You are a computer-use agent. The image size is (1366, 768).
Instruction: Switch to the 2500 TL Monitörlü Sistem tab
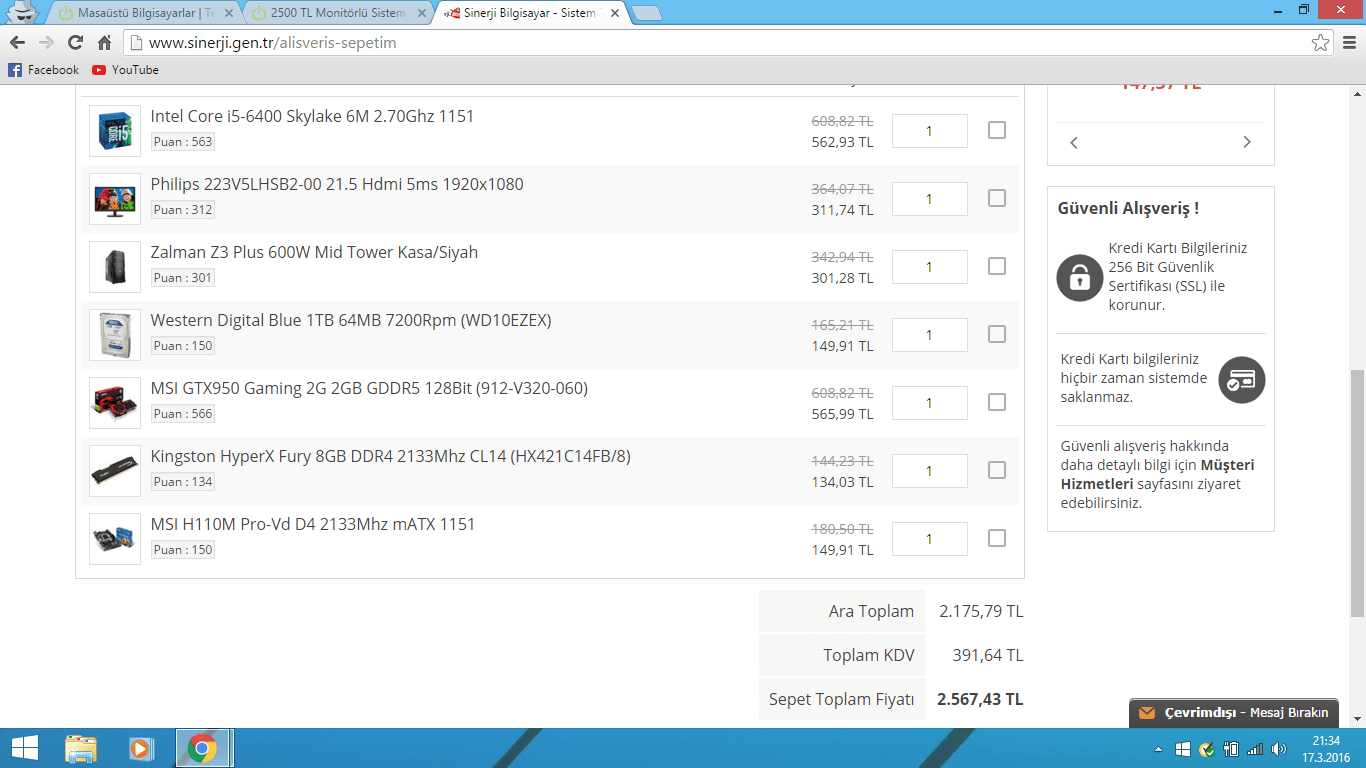pos(340,13)
